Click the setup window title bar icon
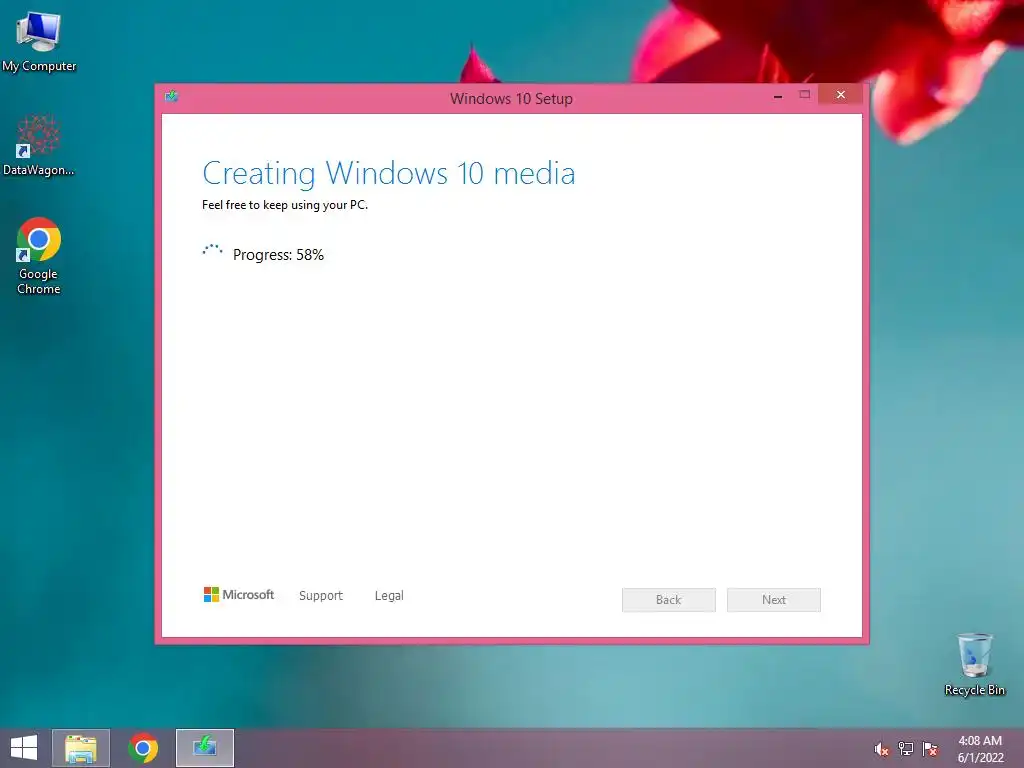Viewport: 1024px width, 768px height. click(x=171, y=97)
